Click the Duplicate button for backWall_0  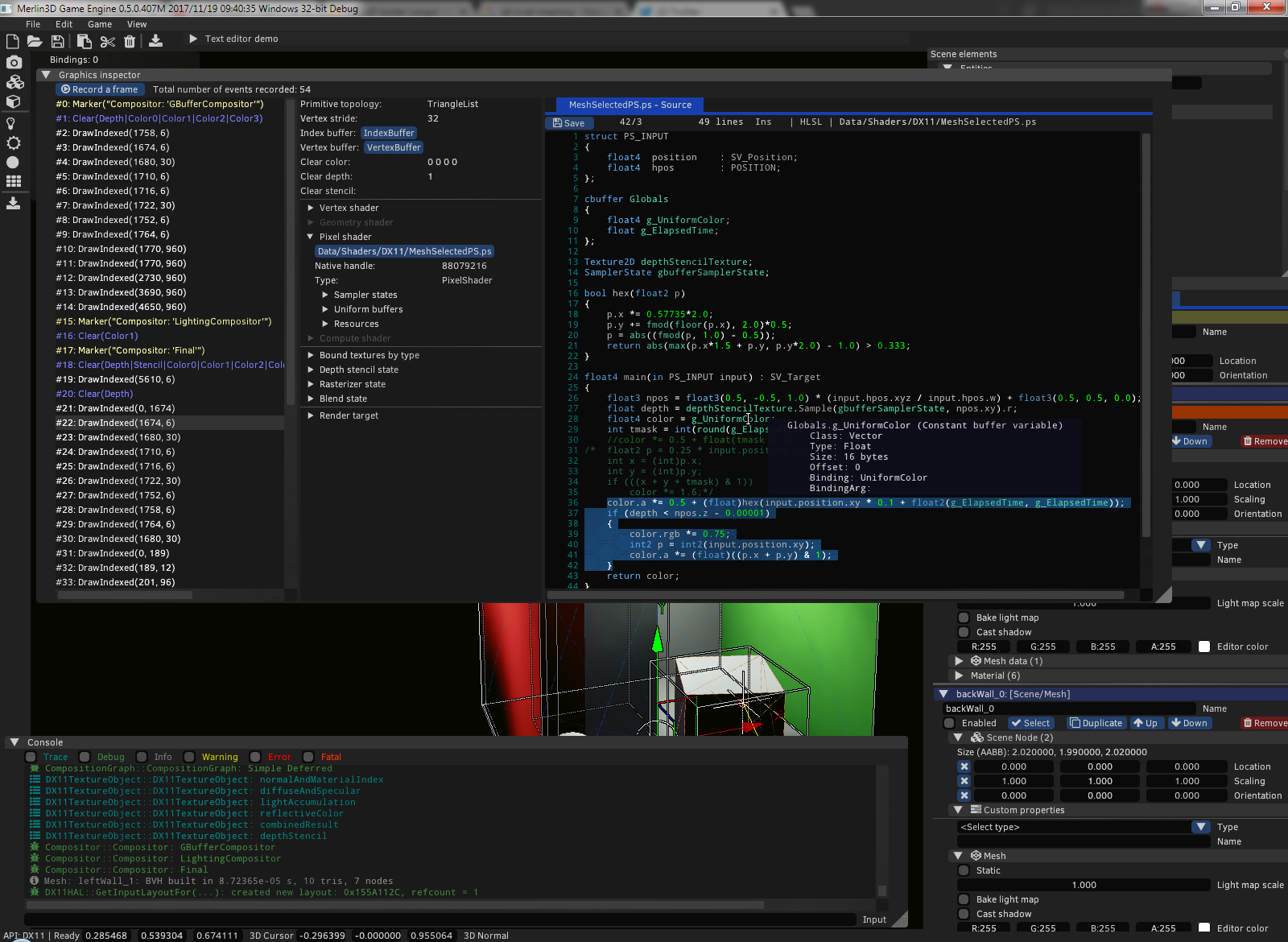coord(1096,723)
